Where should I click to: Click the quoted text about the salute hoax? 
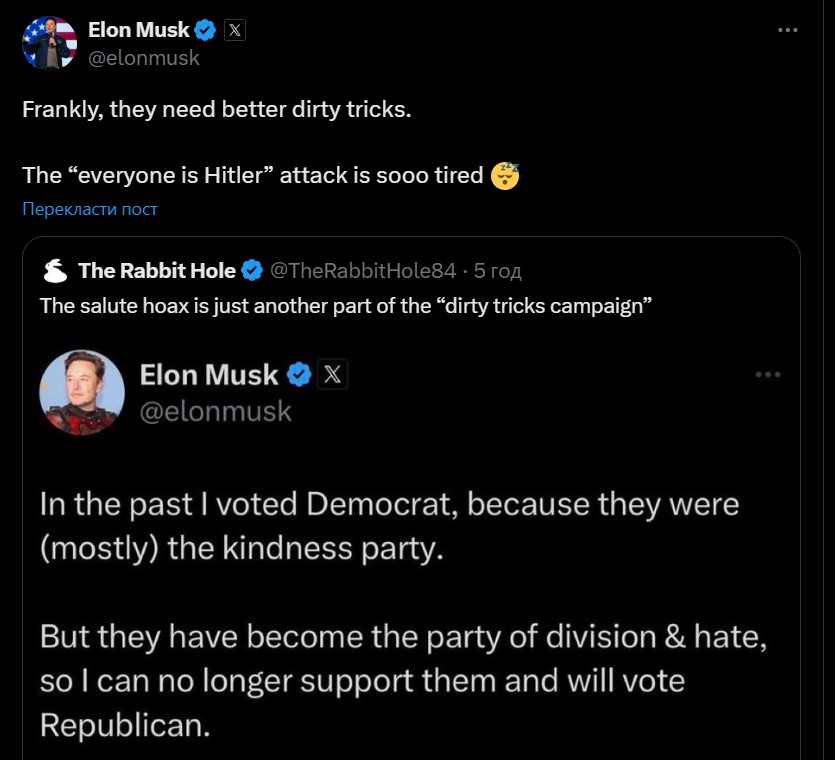point(346,305)
